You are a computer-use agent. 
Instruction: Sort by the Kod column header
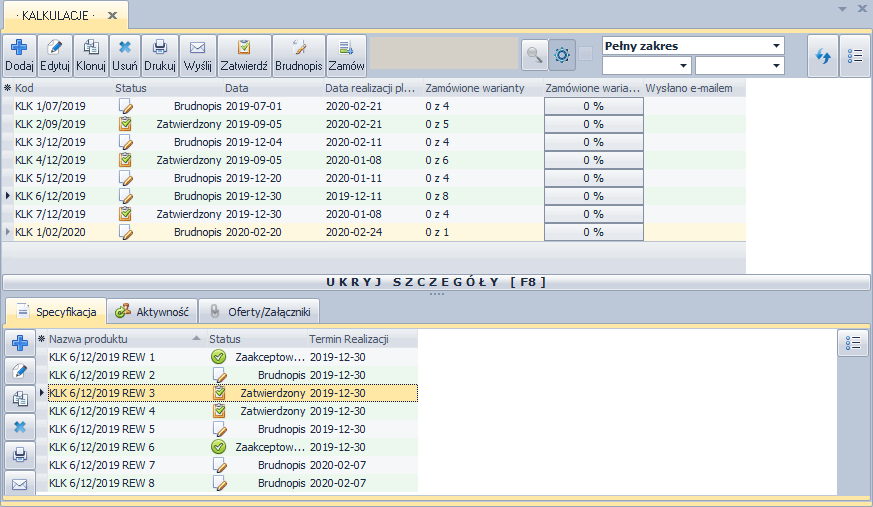(x=63, y=88)
